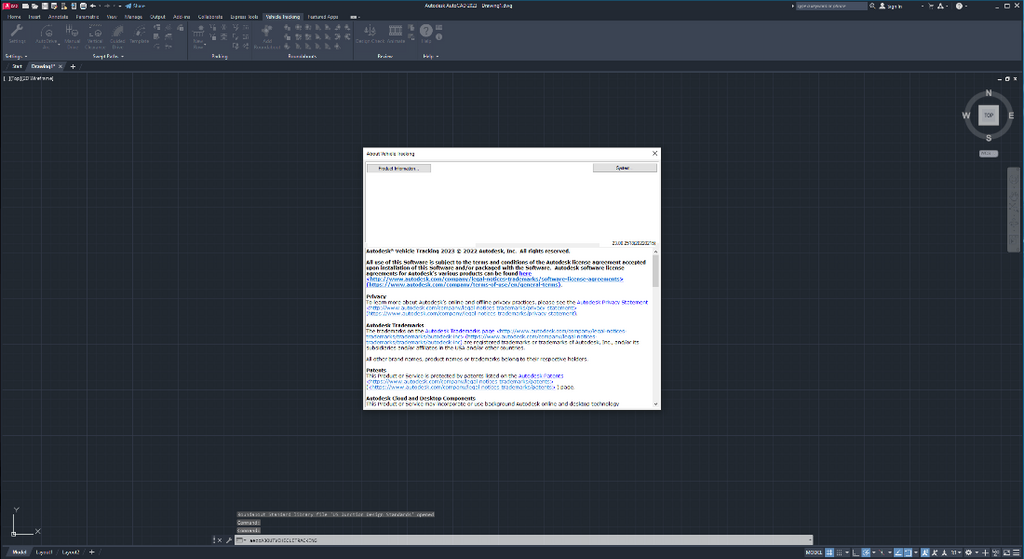Click the Vehicle Tracking Settings wrench icon
This screenshot has width=1024, height=559.
pyautogui.click(x=17, y=31)
